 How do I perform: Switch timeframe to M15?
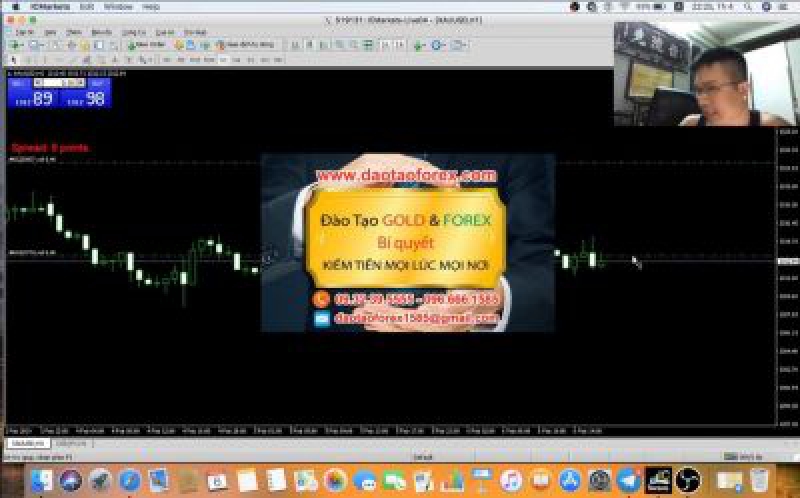195,60
